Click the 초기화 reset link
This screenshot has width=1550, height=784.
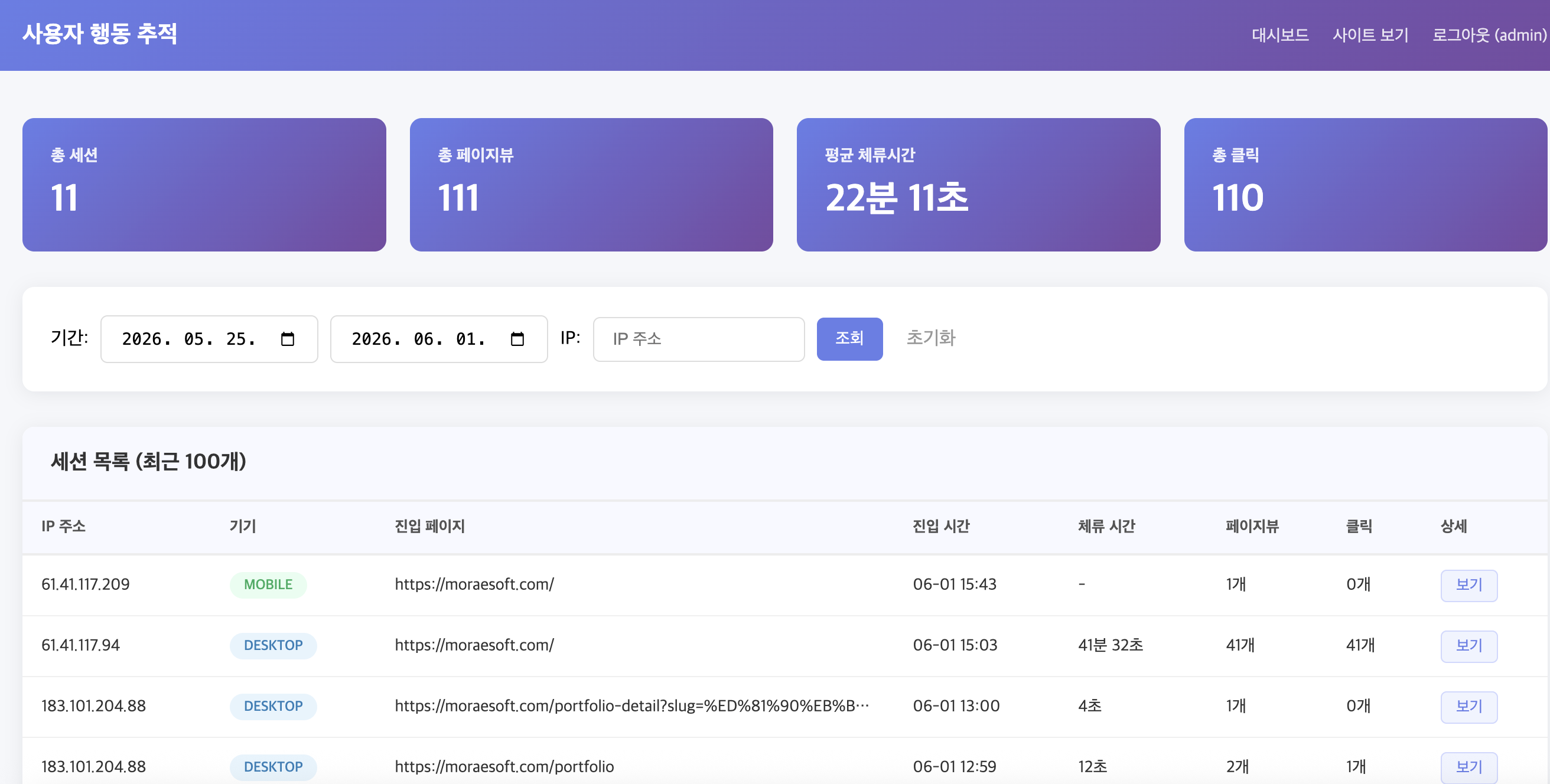930,338
